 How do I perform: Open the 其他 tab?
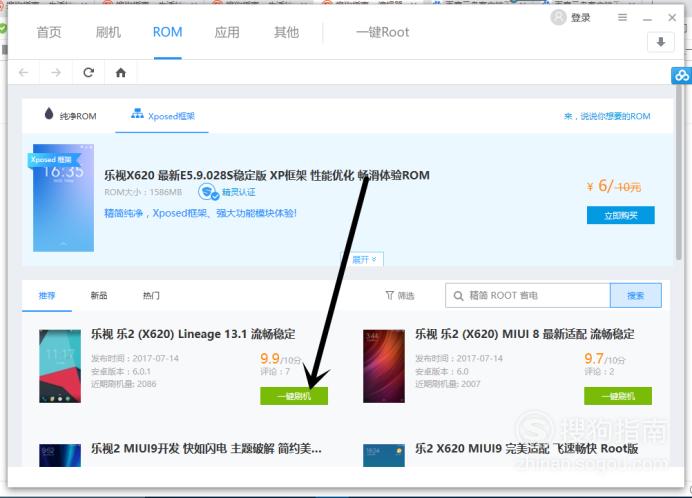pyautogui.click(x=286, y=32)
